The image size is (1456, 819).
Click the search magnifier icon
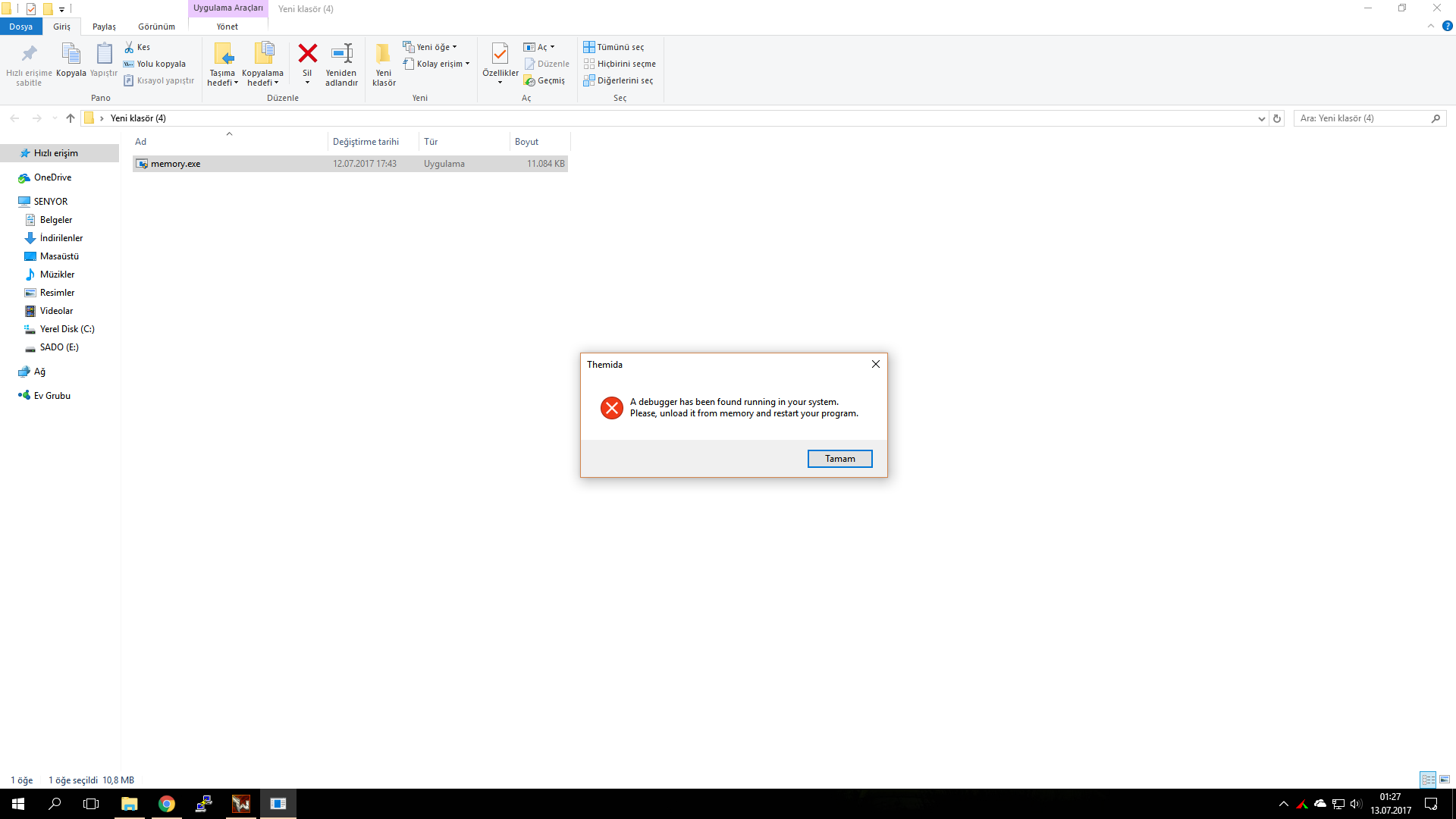click(1436, 118)
